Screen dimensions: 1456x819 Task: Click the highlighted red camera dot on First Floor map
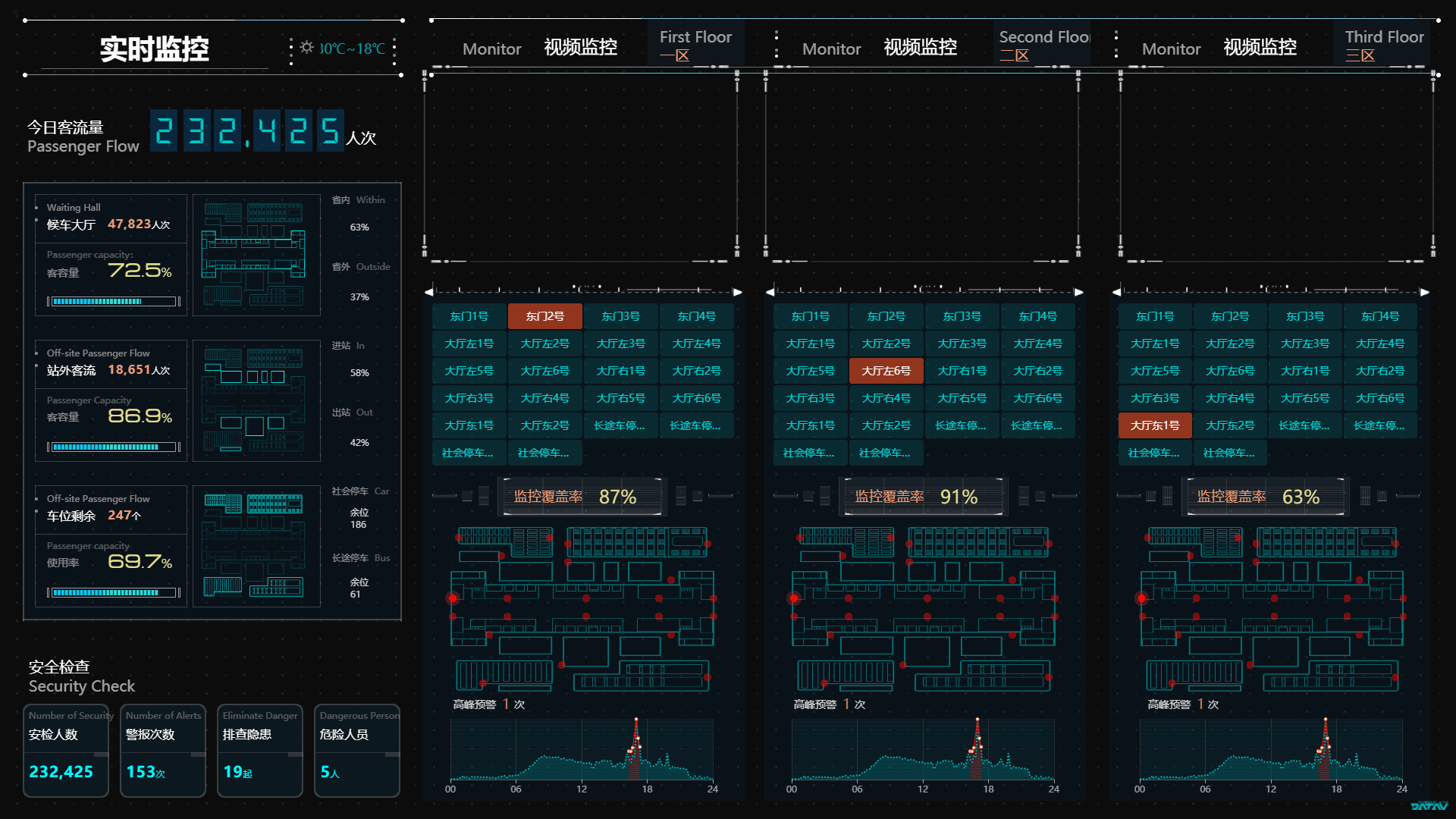tap(453, 598)
